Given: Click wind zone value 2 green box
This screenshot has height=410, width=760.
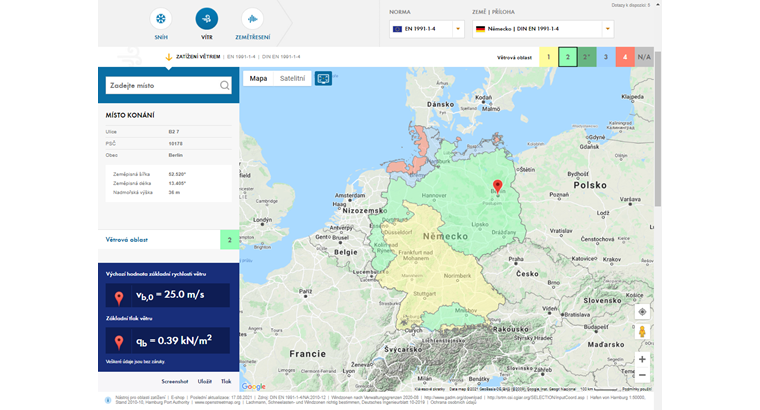Looking at the screenshot, I should [x=230, y=239].
